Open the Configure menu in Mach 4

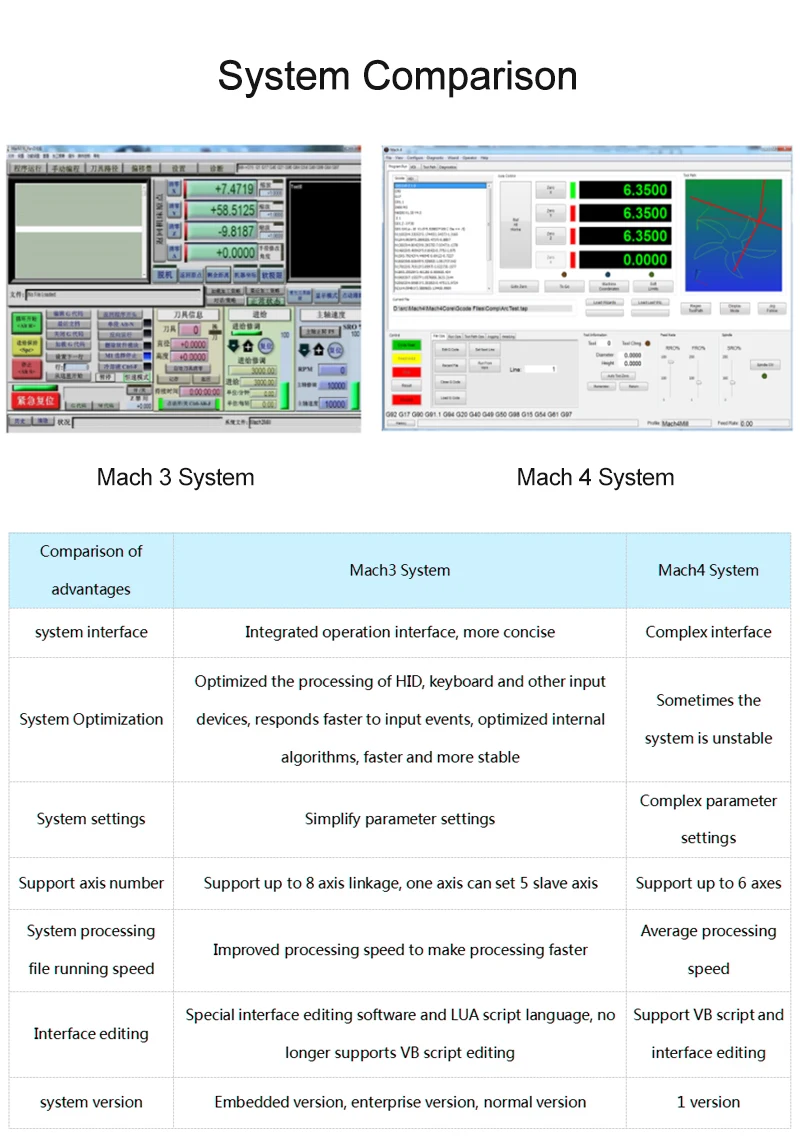(x=415, y=157)
